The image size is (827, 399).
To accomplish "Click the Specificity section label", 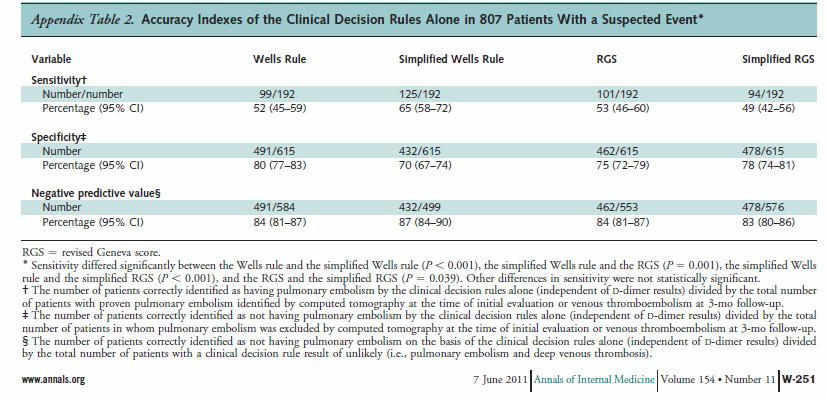I will click(59, 137).
